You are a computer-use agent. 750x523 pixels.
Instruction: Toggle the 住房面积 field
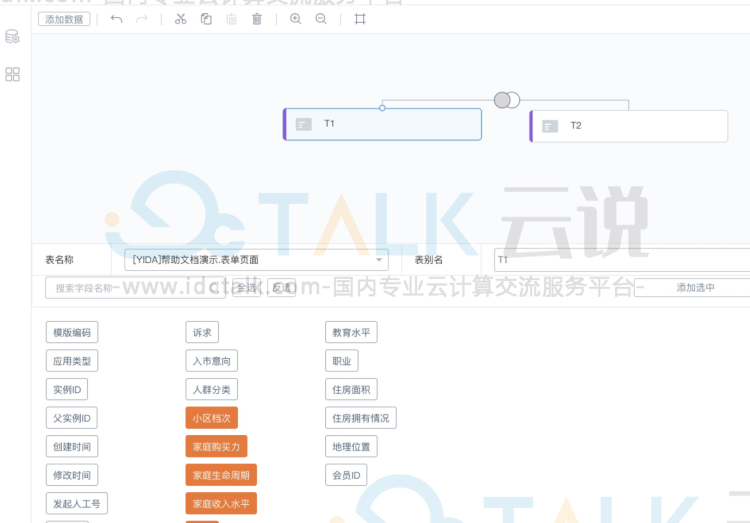click(351, 389)
